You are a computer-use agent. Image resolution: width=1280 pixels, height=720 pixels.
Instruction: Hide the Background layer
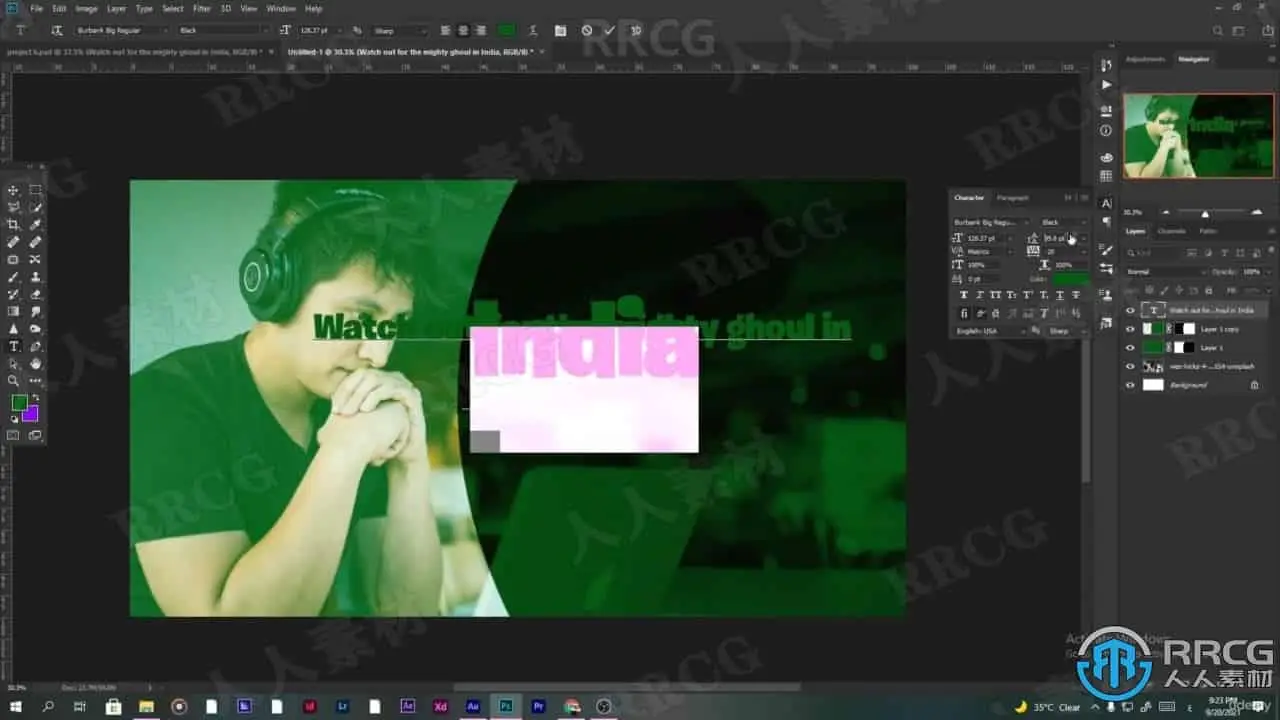1130,385
